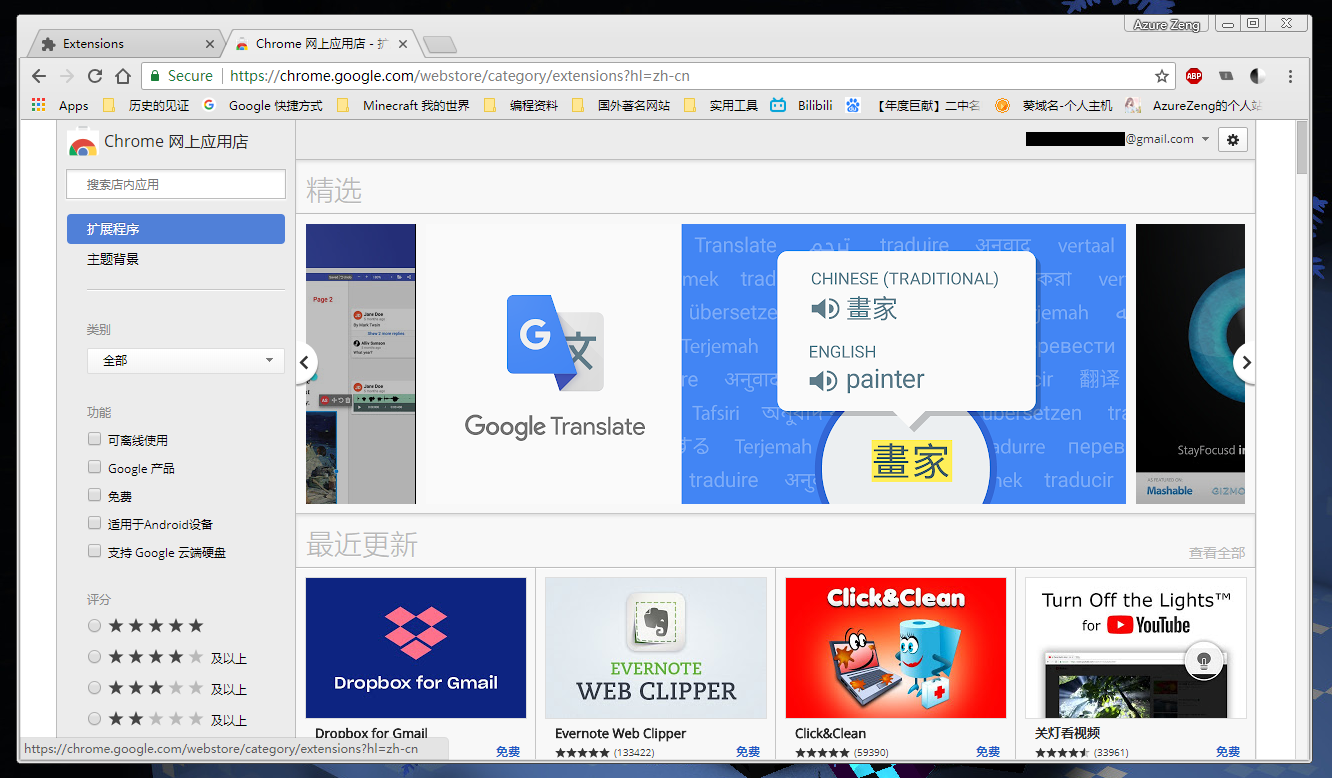The width and height of the screenshot is (1332, 778).
Task: Open the Turn Off the Lights thumbnail
Action: tap(1136, 648)
